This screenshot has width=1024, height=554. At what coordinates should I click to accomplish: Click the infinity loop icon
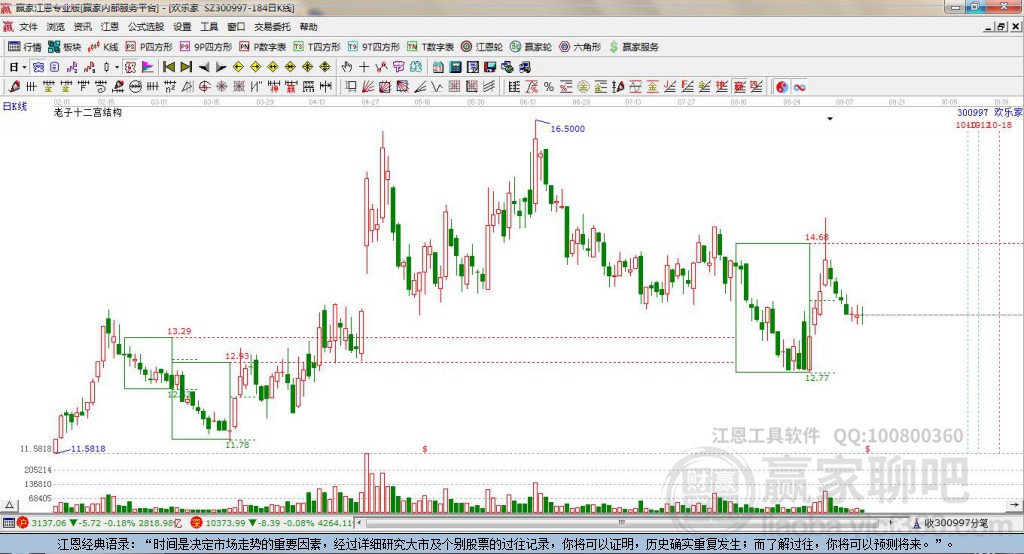point(799,87)
